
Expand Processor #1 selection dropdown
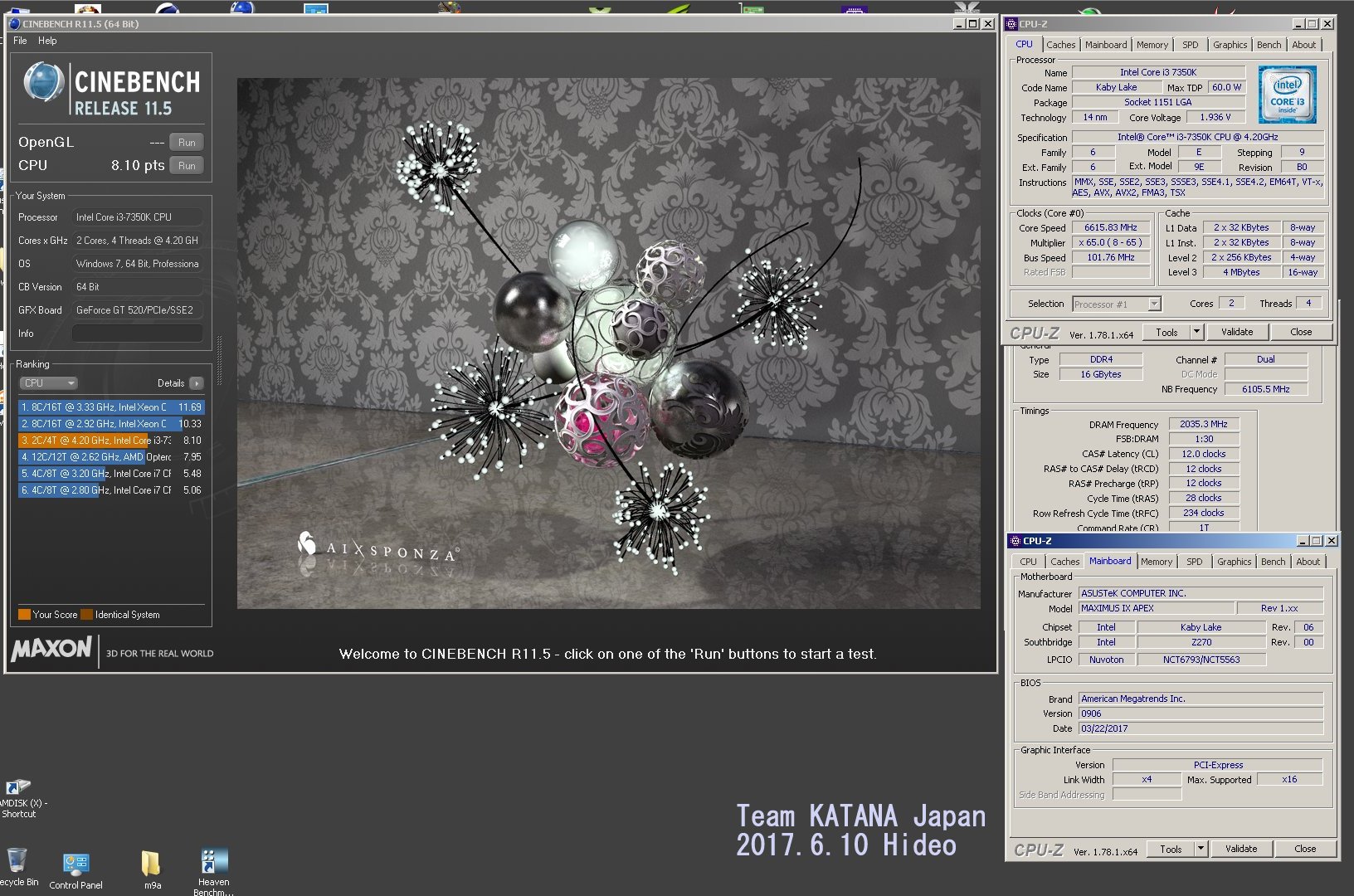point(1154,304)
